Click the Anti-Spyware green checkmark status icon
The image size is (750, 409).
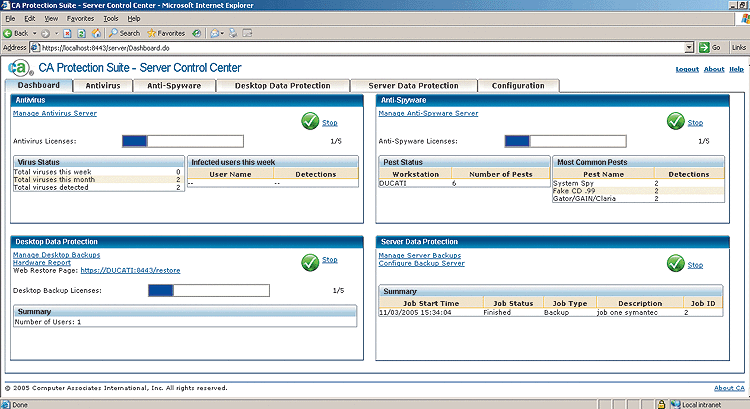[675, 121]
